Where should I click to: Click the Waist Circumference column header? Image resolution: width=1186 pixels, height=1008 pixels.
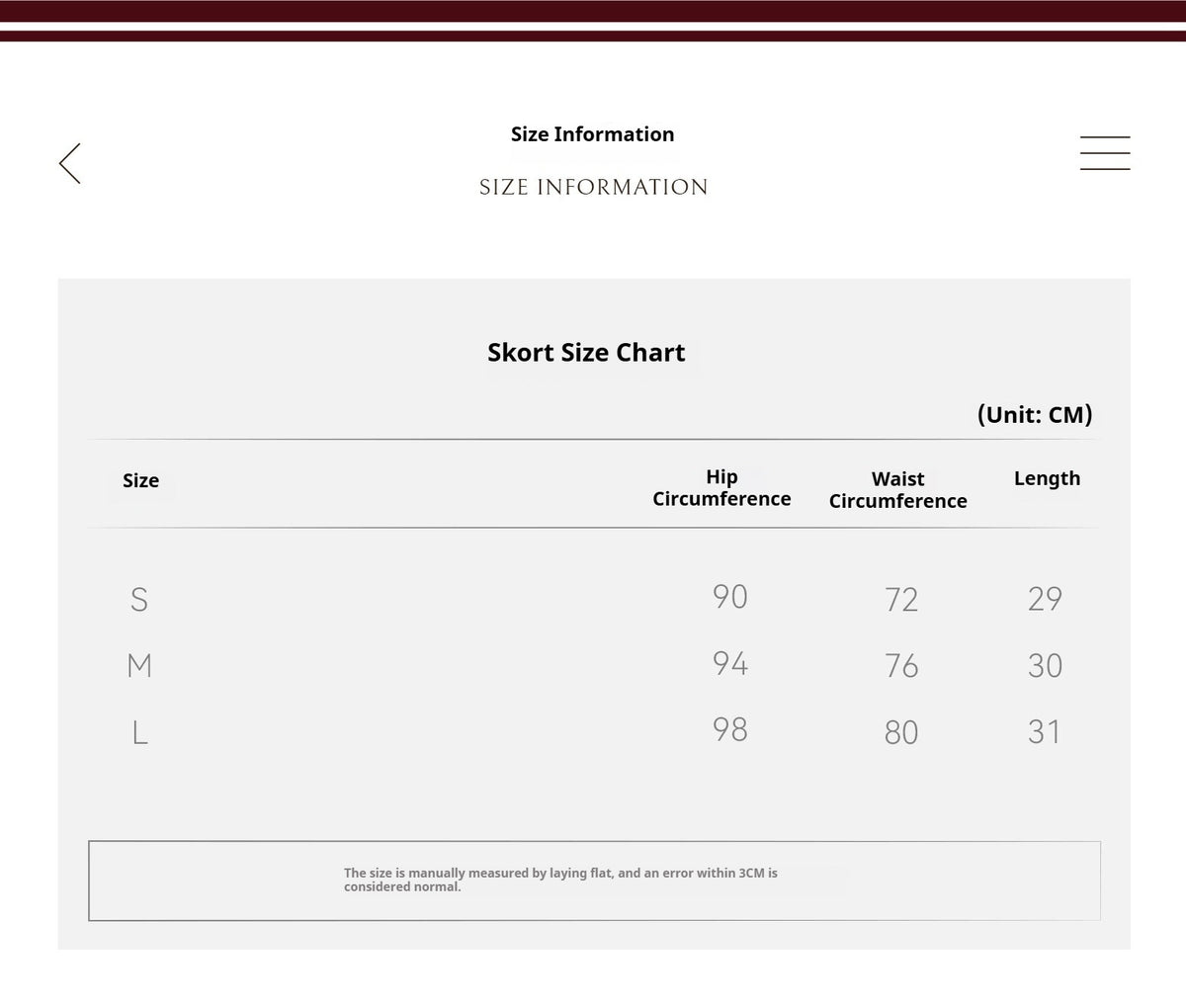tap(897, 490)
